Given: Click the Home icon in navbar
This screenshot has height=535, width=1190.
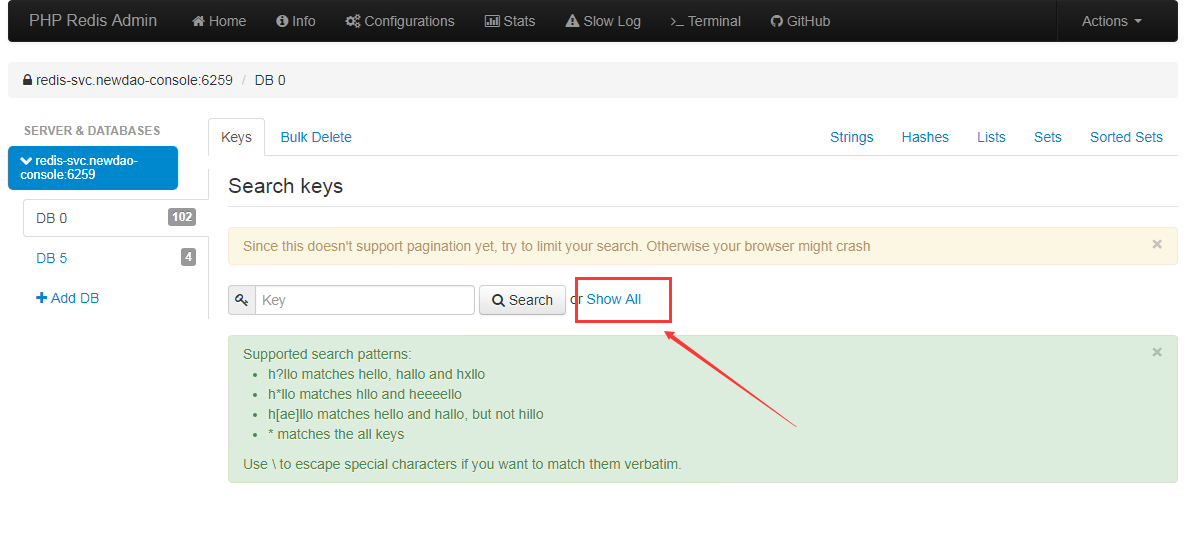Looking at the screenshot, I should pyautogui.click(x=198, y=21).
